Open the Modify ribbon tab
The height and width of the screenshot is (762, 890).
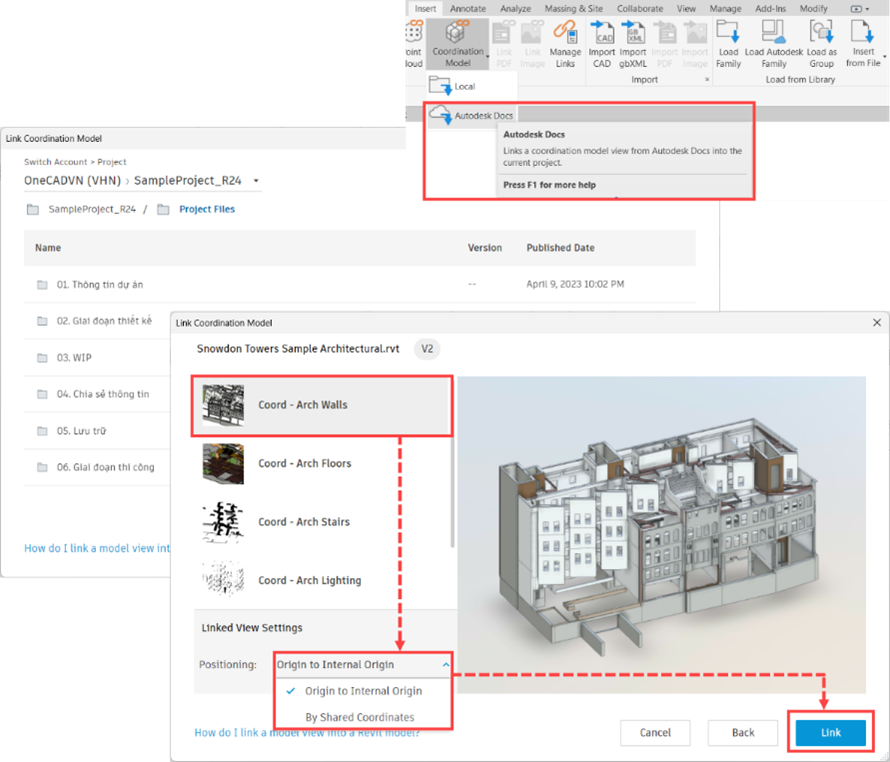click(813, 9)
